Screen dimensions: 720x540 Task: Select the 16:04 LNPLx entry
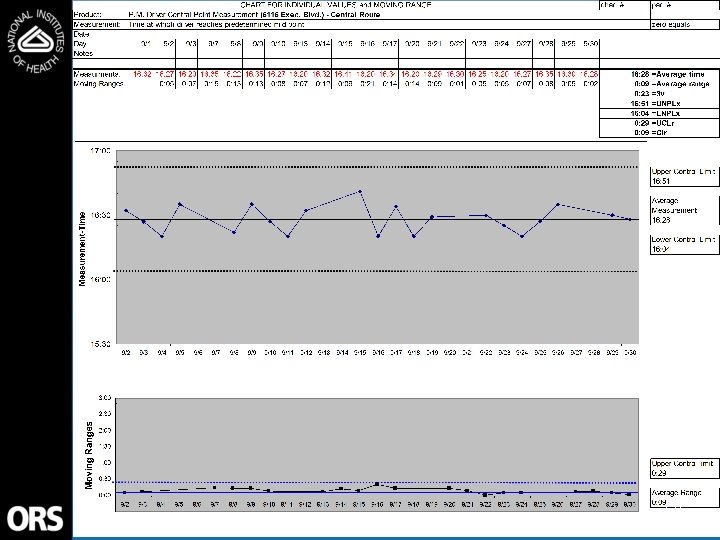pos(655,113)
